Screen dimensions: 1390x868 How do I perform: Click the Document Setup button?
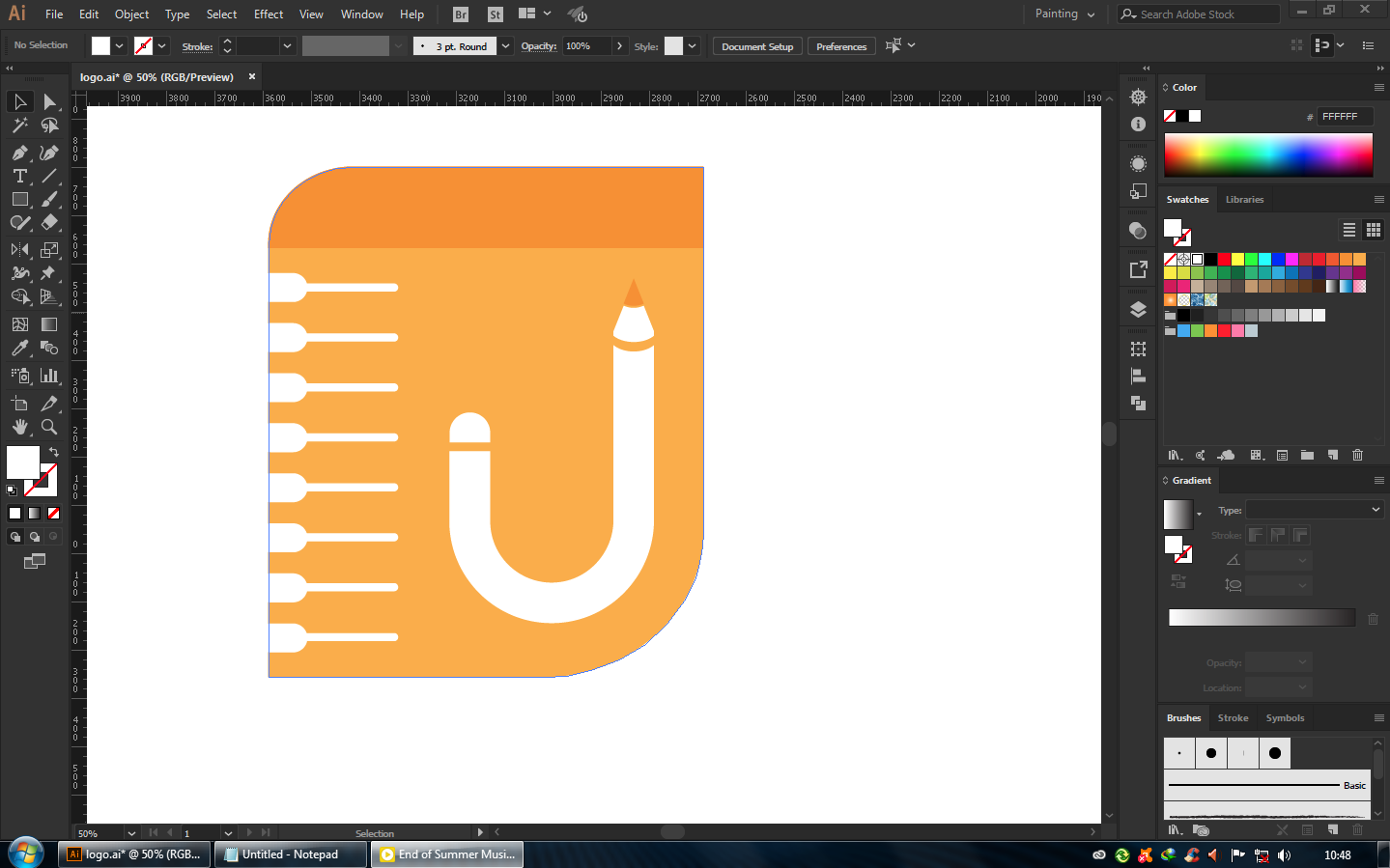coord(757,46)
